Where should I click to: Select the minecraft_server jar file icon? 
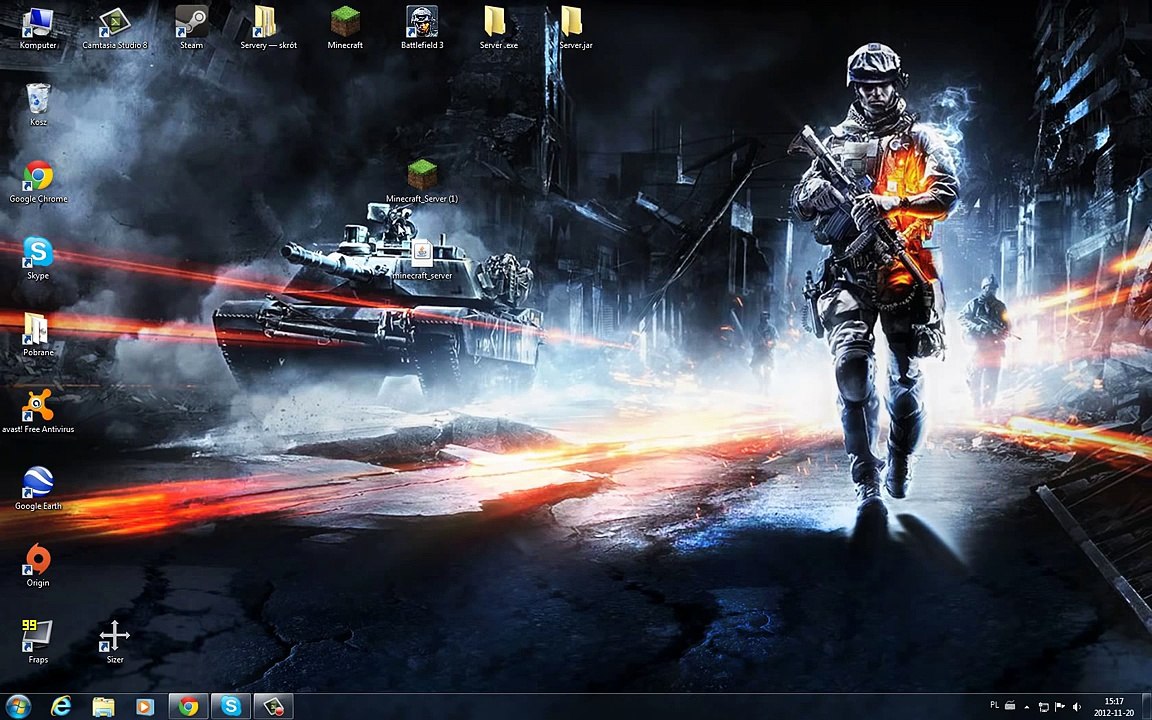[x=422, y=259]
